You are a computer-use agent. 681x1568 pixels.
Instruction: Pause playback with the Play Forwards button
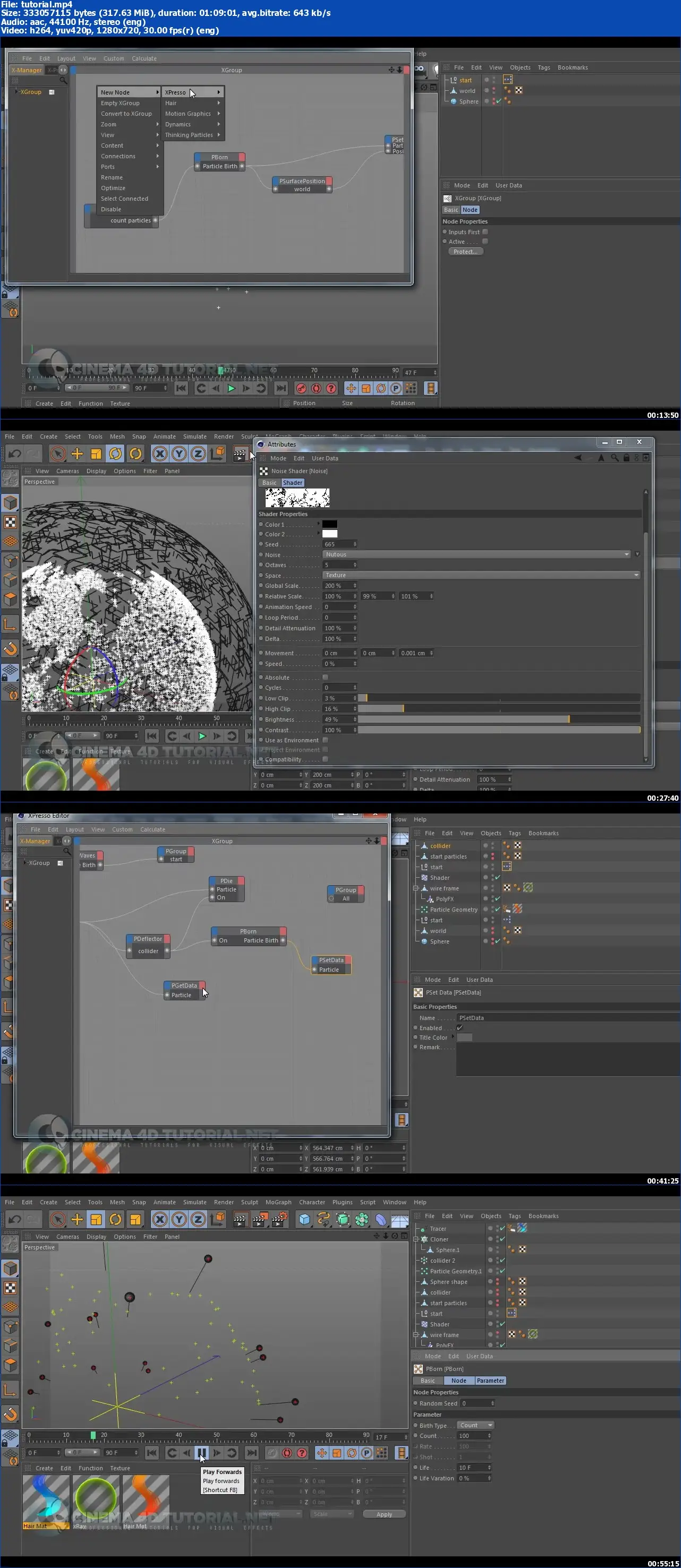(202, 1452)
